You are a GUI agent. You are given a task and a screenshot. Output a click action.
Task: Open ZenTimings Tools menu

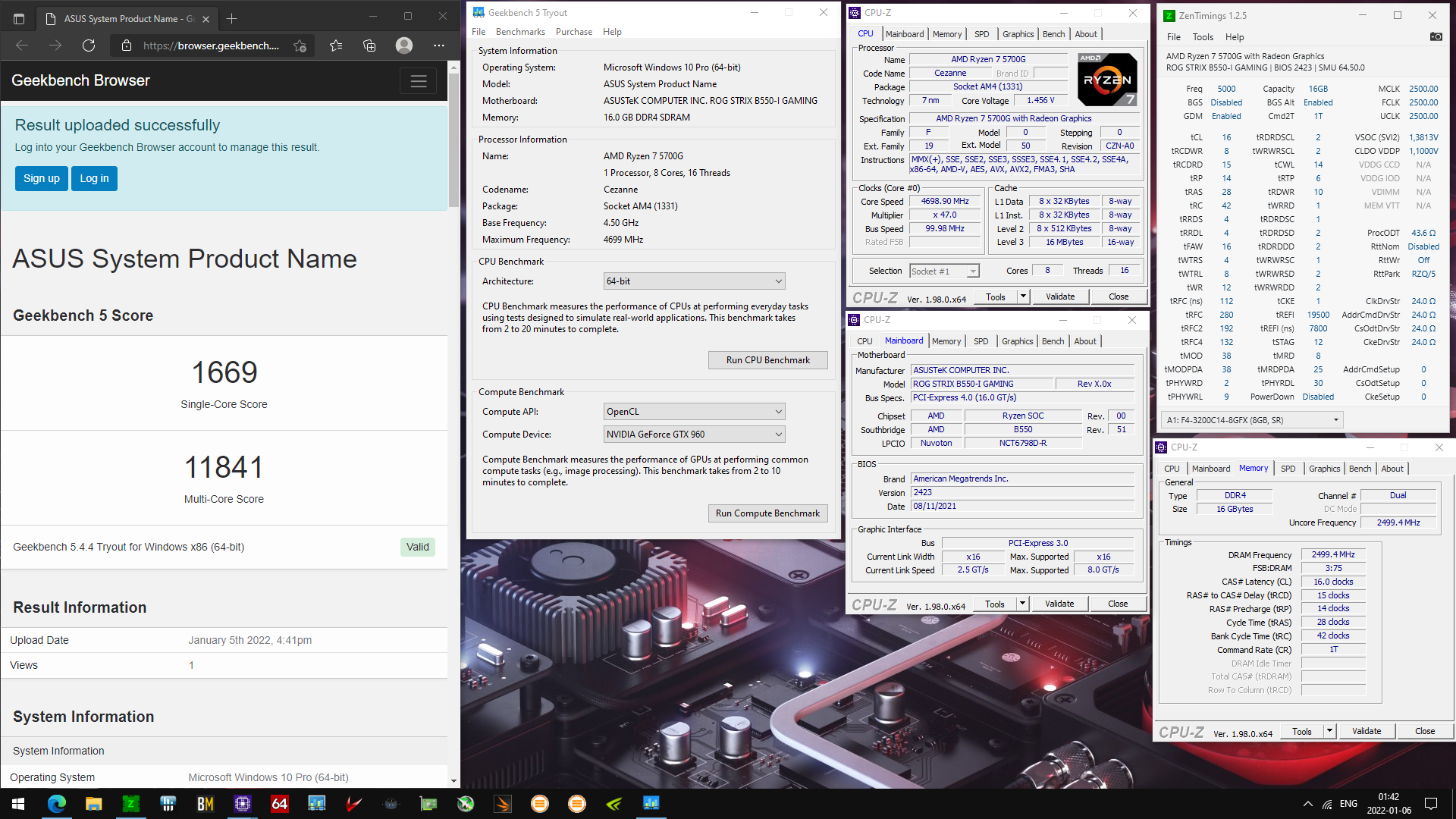point(1203,37)
